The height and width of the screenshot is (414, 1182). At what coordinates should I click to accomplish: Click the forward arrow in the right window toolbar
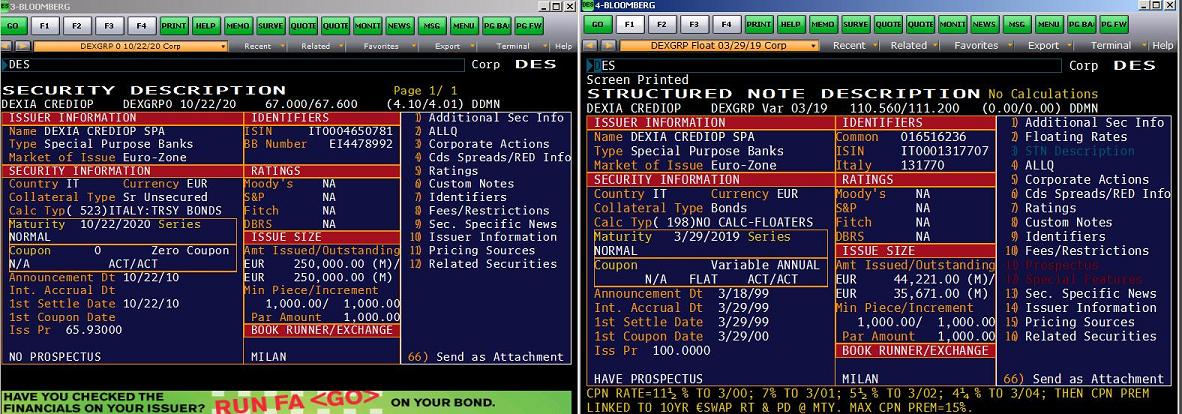click(608, 46)
